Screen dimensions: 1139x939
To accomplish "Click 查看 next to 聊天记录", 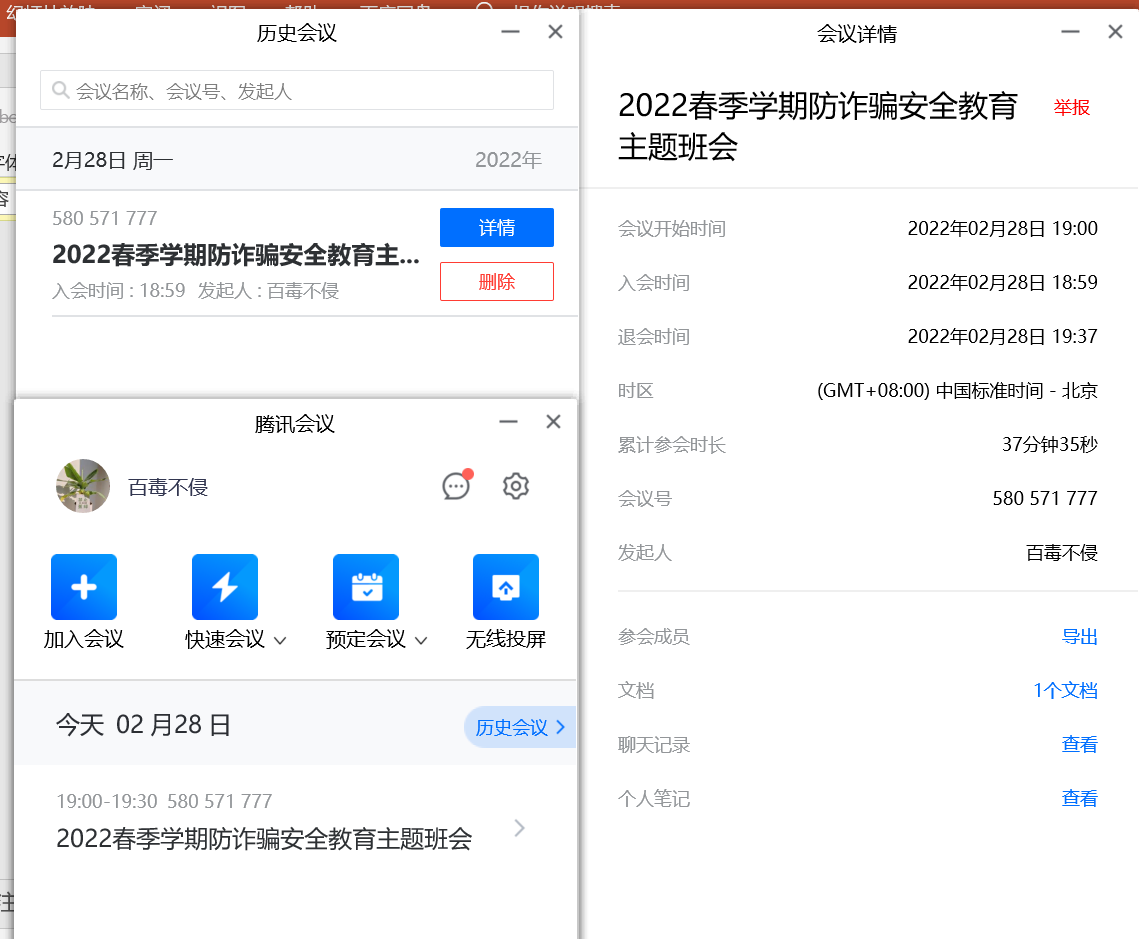I will pyautogui.click(x=1079, y=745).
